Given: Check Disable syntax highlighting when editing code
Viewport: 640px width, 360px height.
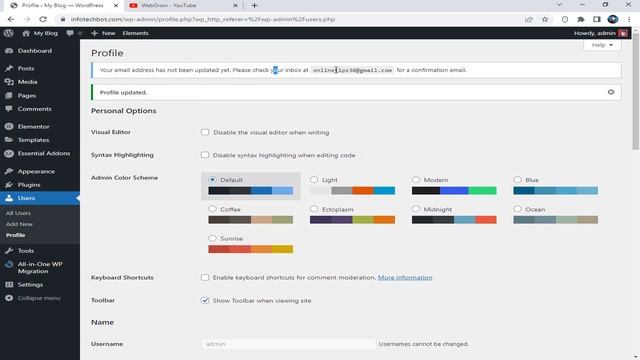Looking at the screenshot, I should point(205,155).
